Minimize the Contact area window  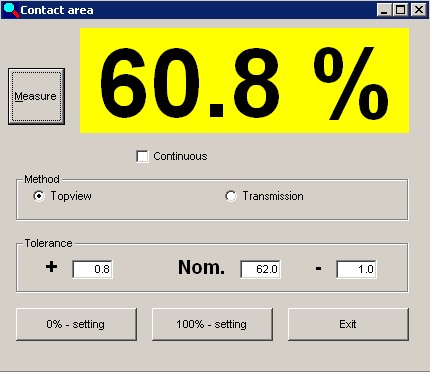coord(384,10)
